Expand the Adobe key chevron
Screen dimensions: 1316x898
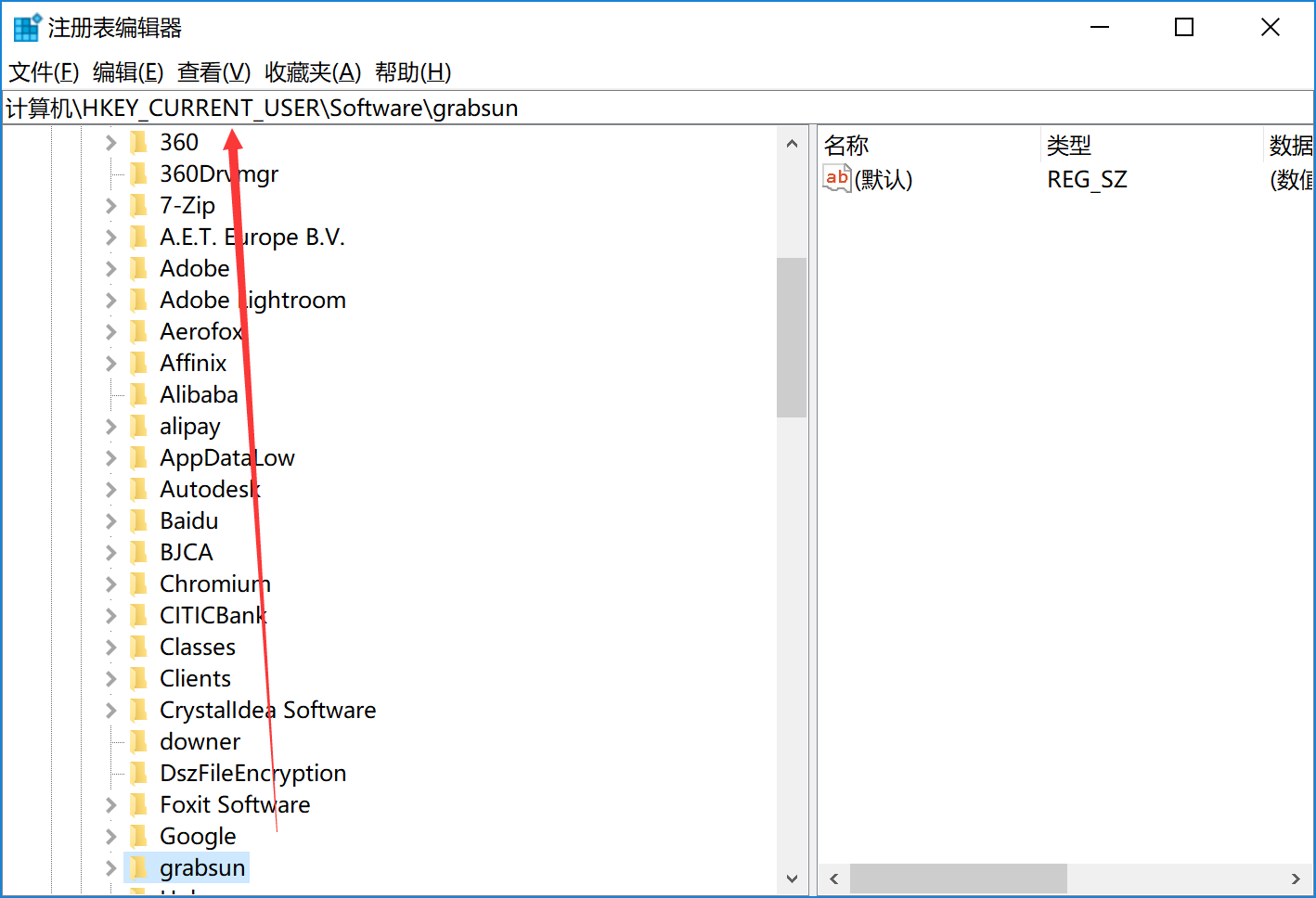(x=111, y=268)
